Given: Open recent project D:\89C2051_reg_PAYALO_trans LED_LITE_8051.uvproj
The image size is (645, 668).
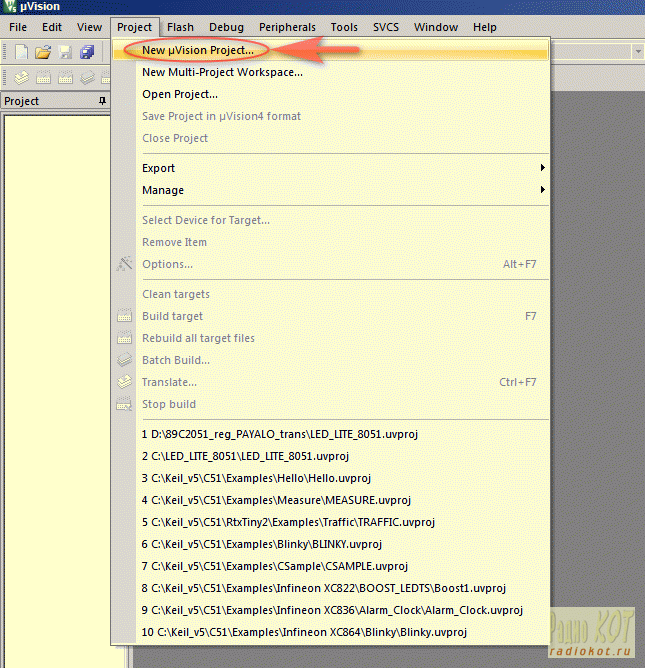Looking at the screenshot, I should click(330, 434).
